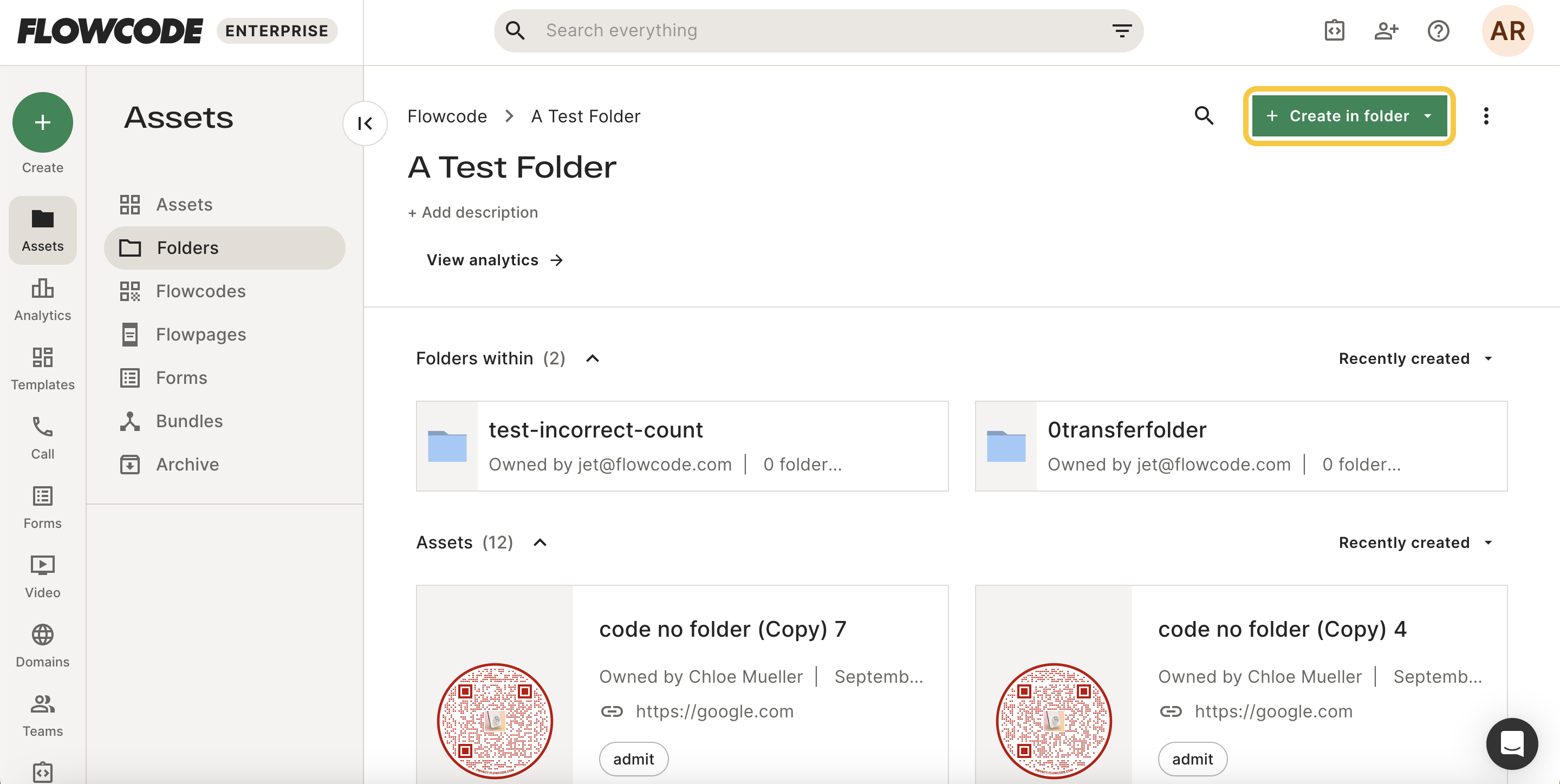
Task: Select Bundles in the Assets menu
Action: point(225,421)
